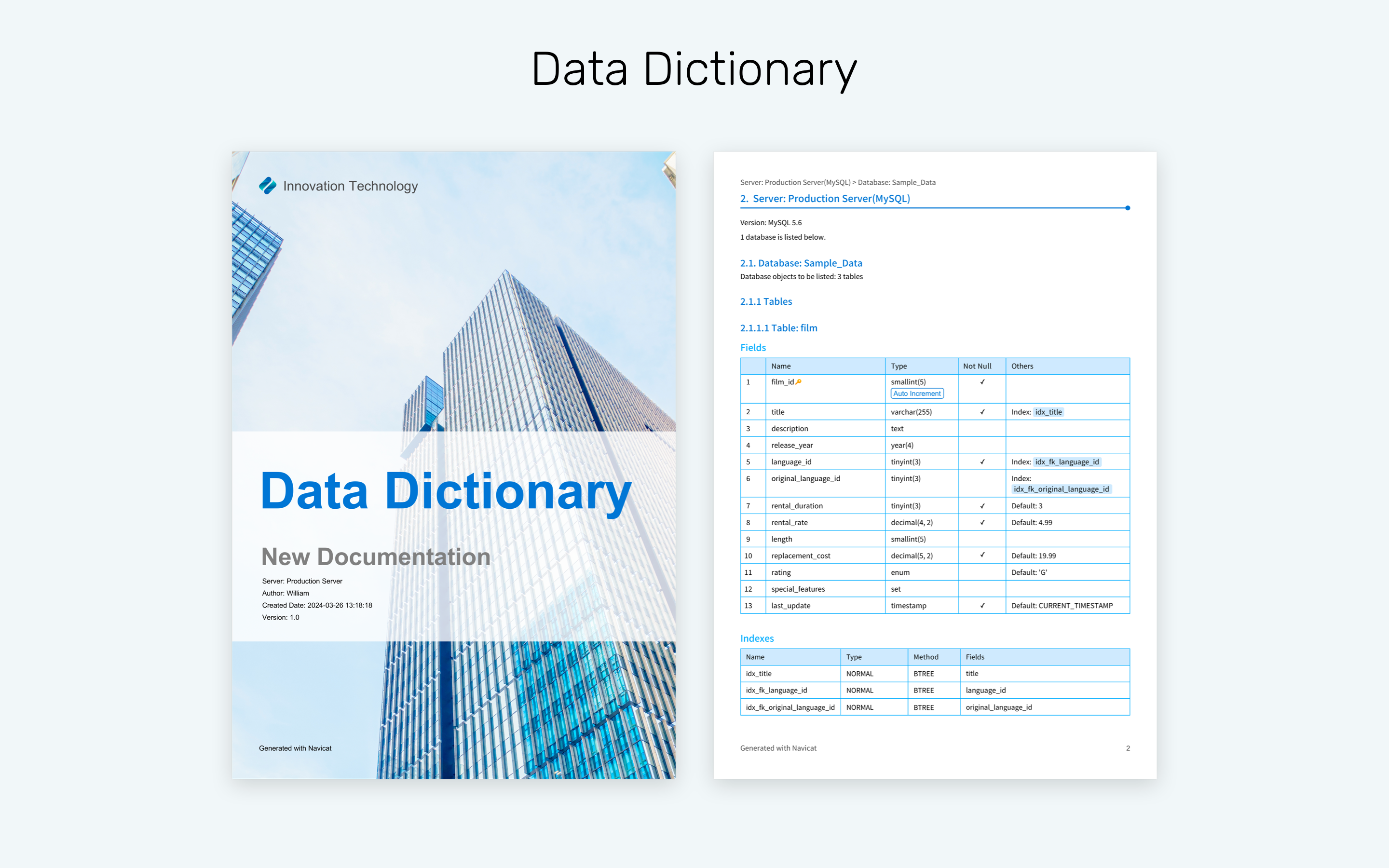Click the breadcrumb text at page top
Image resolution: width=1389 pixels, height=868 pixels.
pyautogui.click(x=837, y=183)
